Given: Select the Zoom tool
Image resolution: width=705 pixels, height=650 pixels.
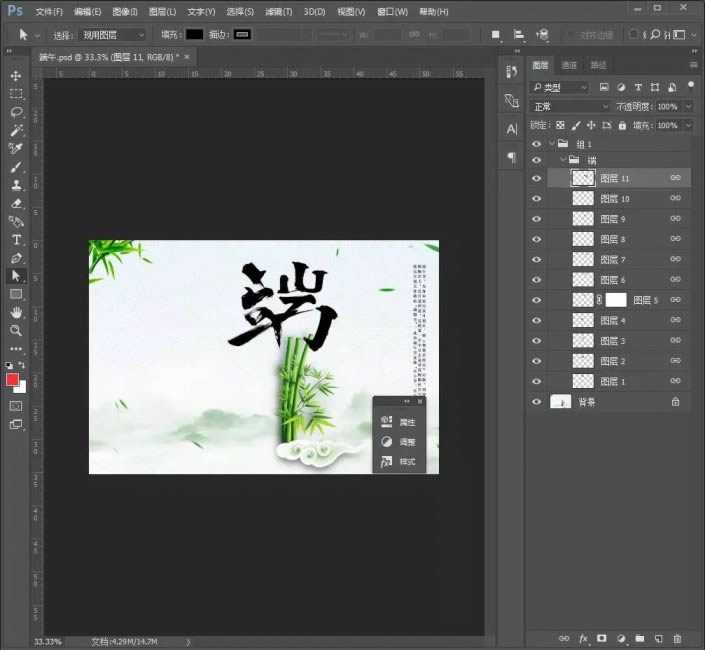Looking at the screenshot, I should click(x=16, y=330).
